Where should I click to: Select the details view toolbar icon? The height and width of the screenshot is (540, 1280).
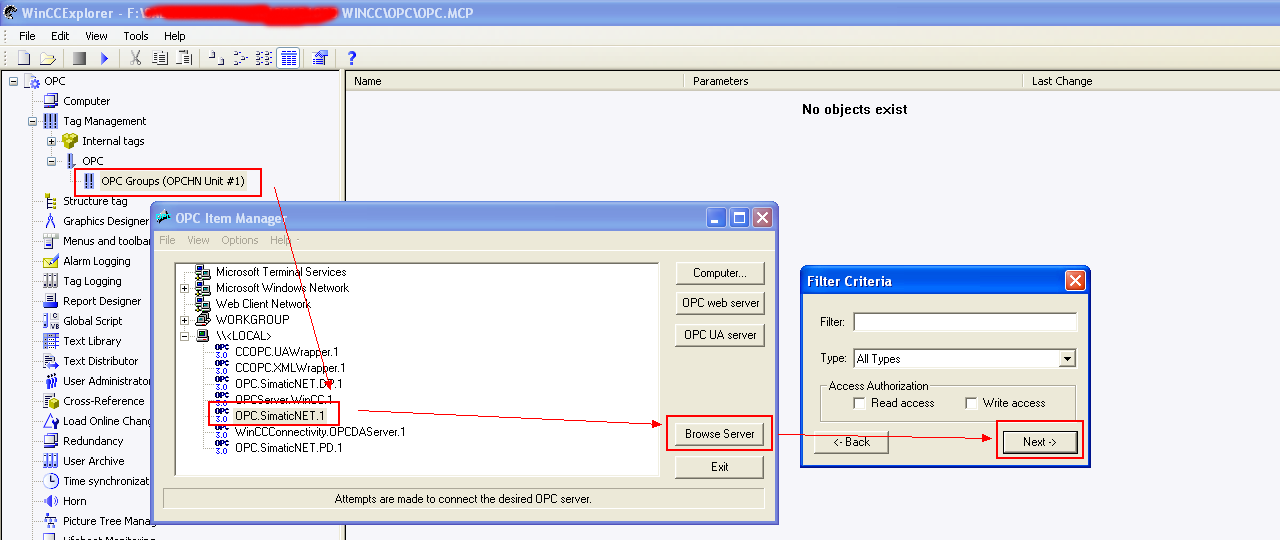coord(289,59)
